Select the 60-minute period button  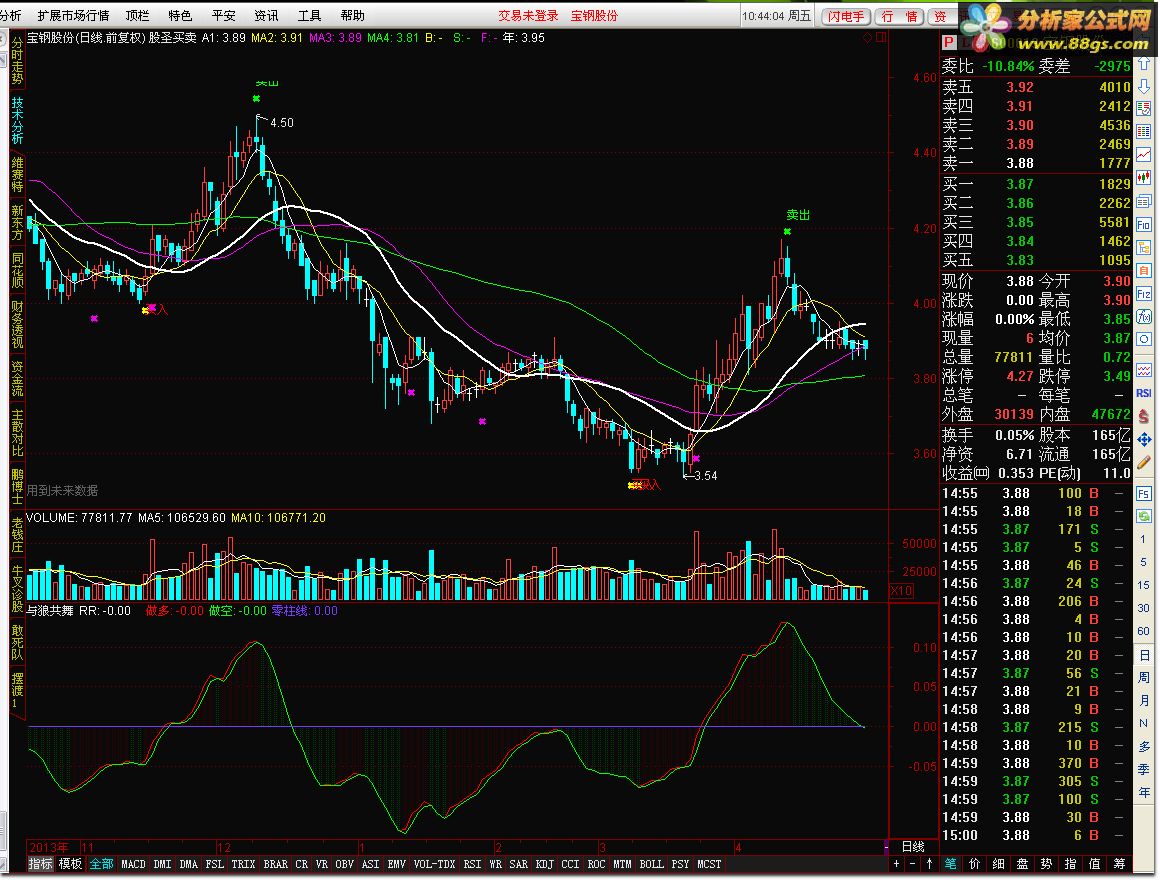(x=1144, y=631)
